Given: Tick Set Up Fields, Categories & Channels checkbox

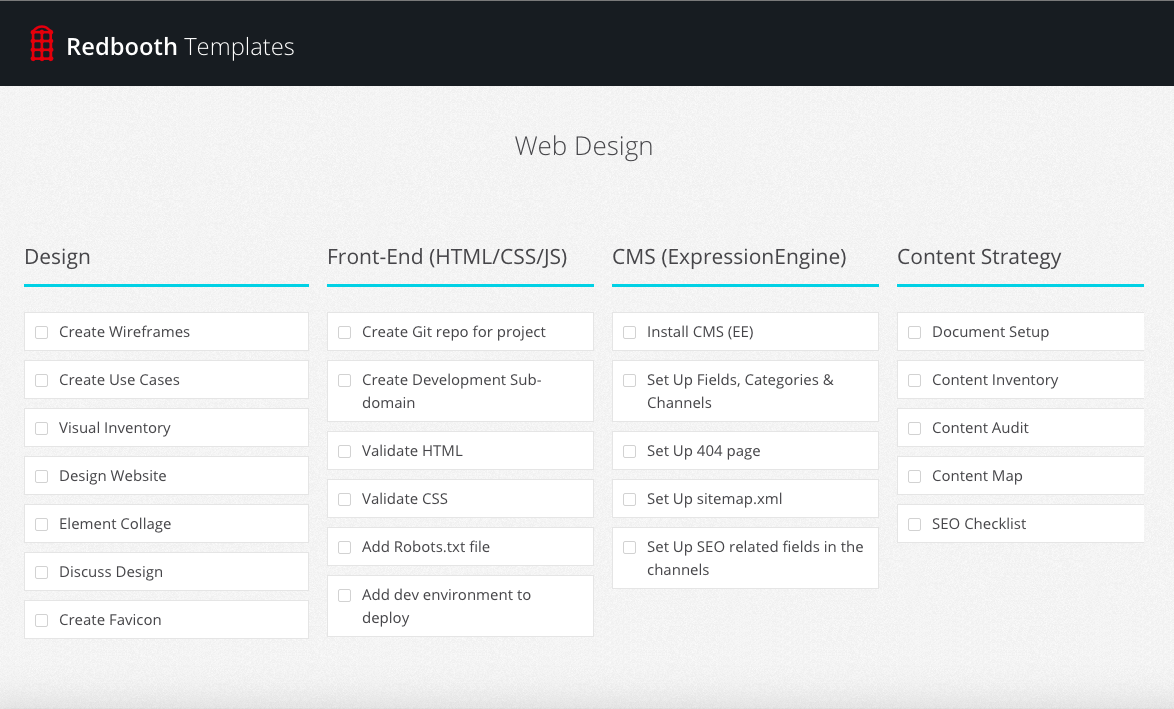Looking at the screenshot, I should tap(630, 380).
